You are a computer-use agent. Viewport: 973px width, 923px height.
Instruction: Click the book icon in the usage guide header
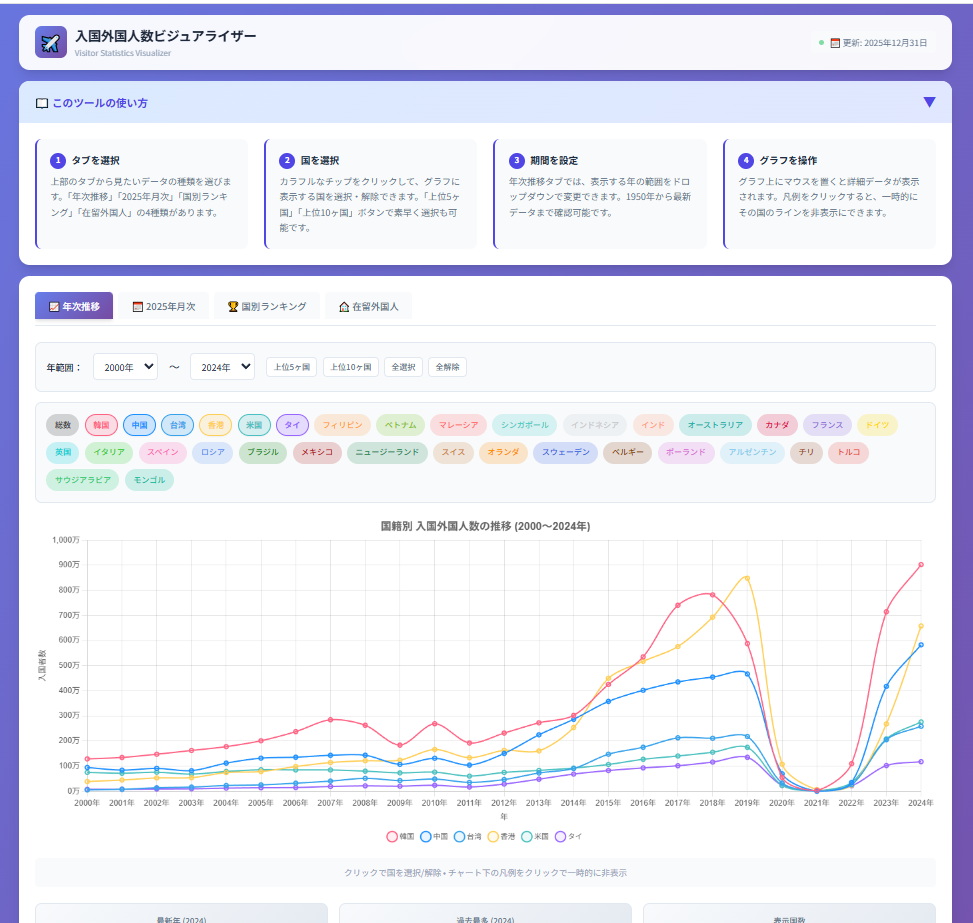[x=42, y=103]
